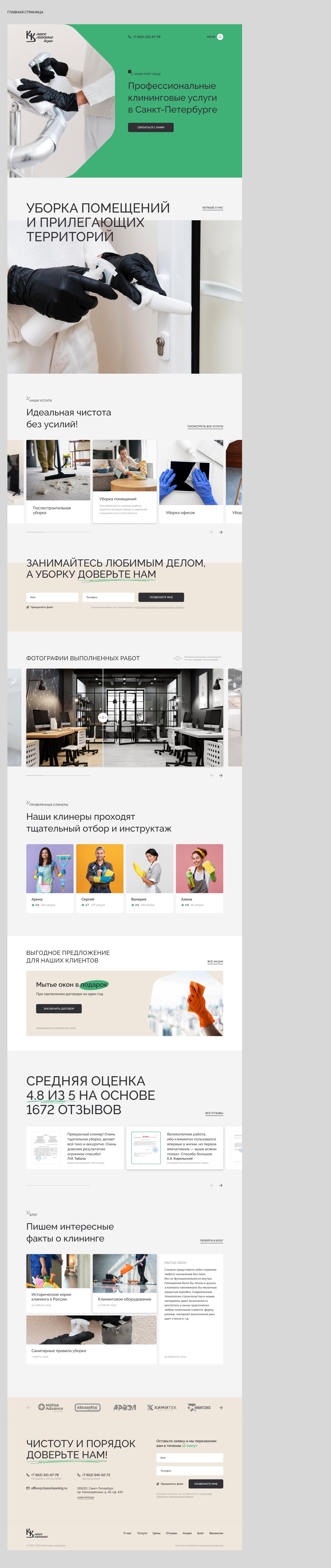Click the АРВЭЛ partner logo

pos(125,1407)
